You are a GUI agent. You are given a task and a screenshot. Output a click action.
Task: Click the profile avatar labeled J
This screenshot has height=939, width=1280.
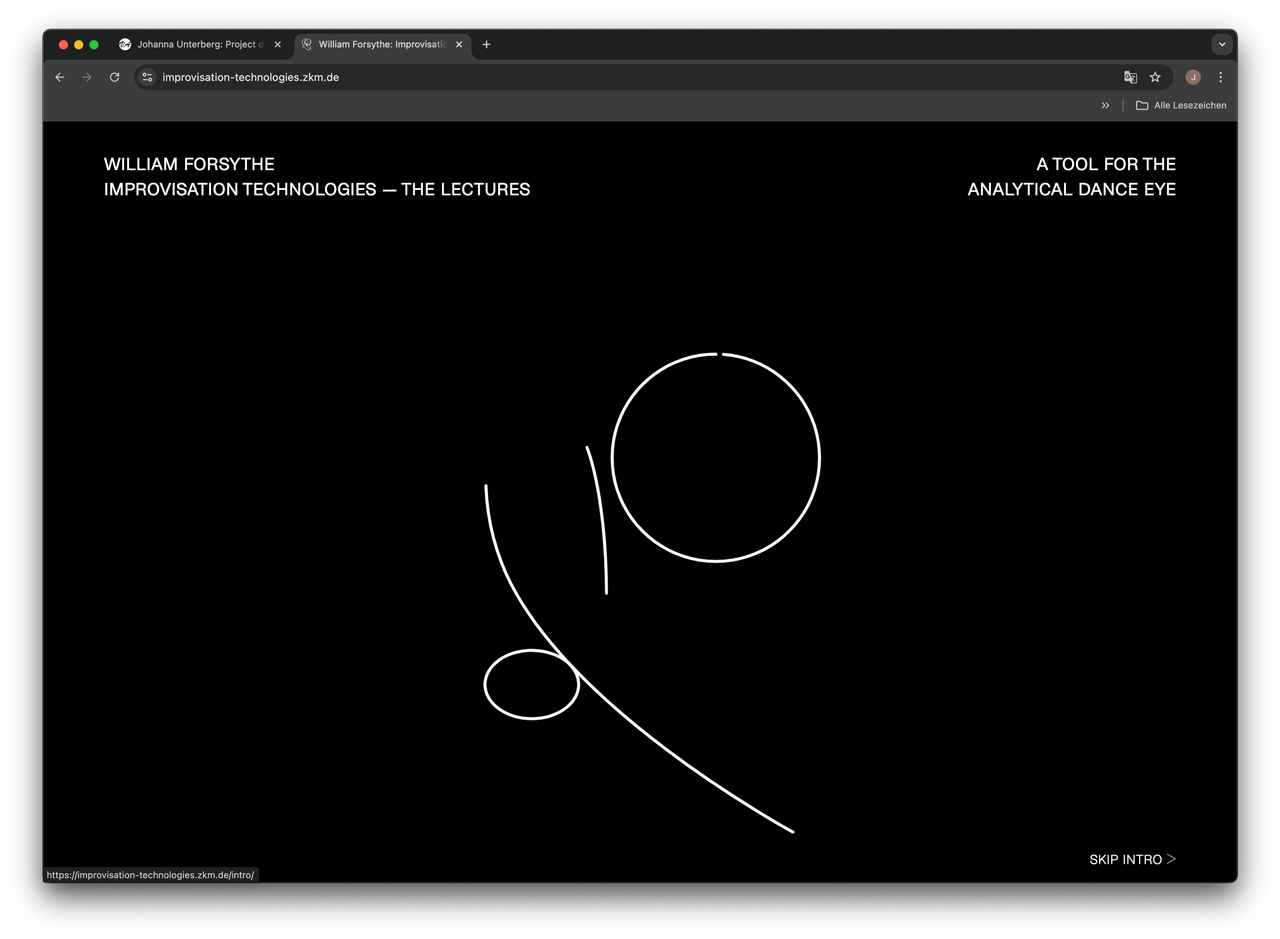point(1192,77)
